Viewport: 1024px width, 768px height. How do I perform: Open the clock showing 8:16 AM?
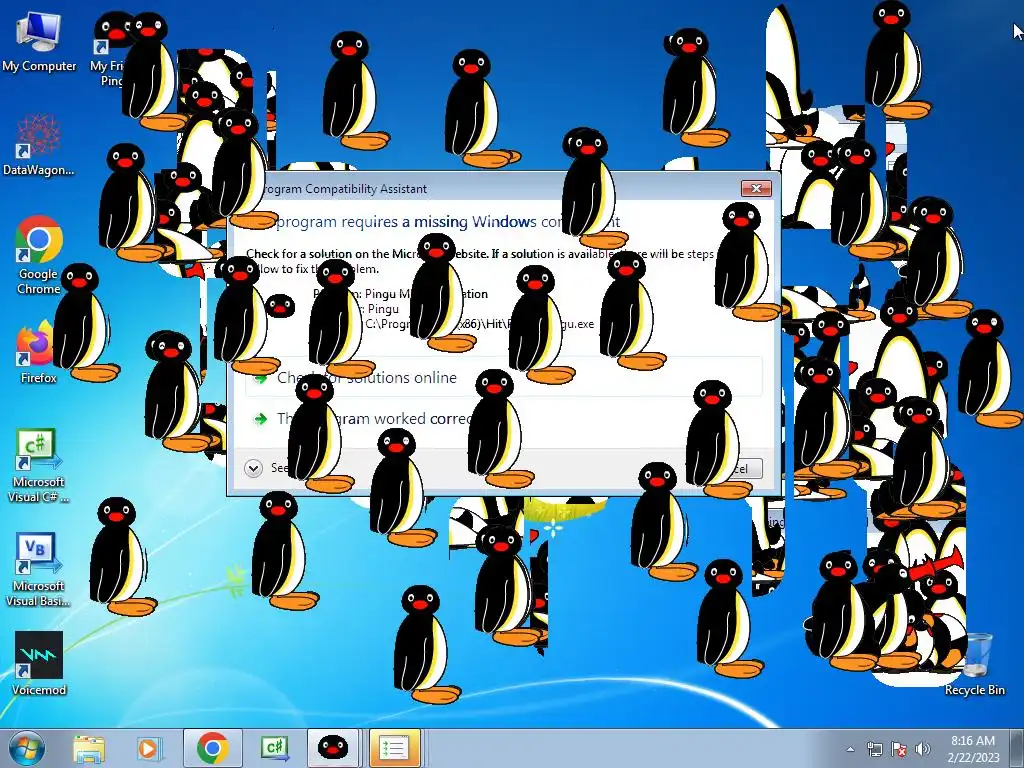973,748
